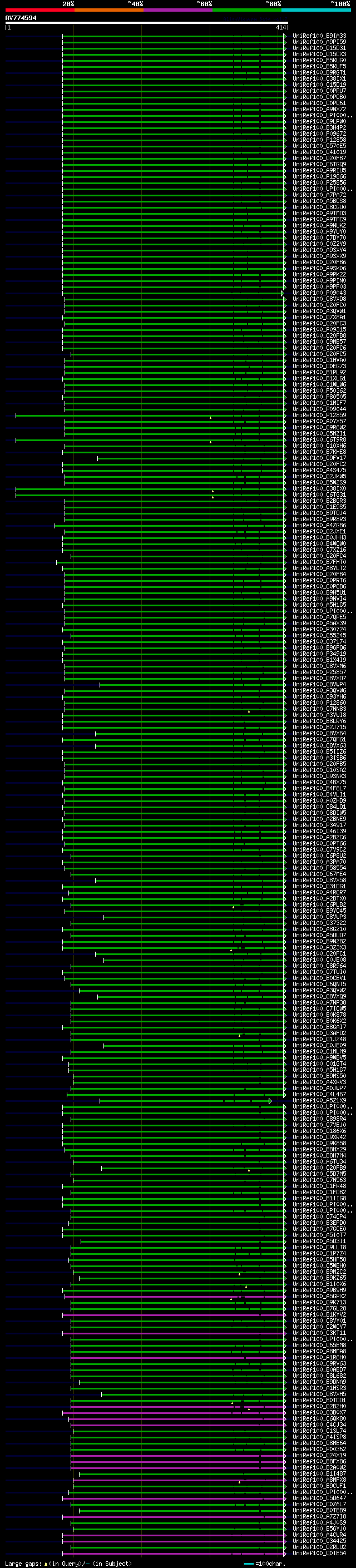Select the UniRef100_P12858 label
The height and width of the screenshot is (1568, 356).
point(319,140)
